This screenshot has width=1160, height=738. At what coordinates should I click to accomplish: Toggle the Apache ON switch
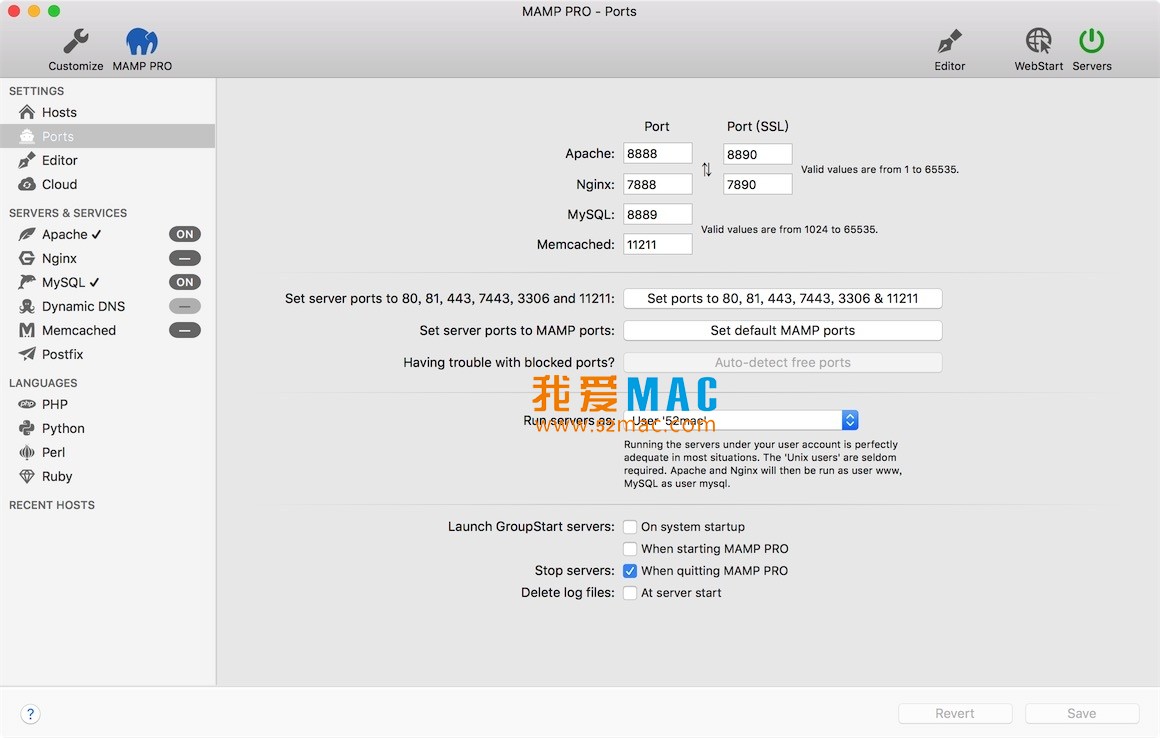(x=184, y=234)
